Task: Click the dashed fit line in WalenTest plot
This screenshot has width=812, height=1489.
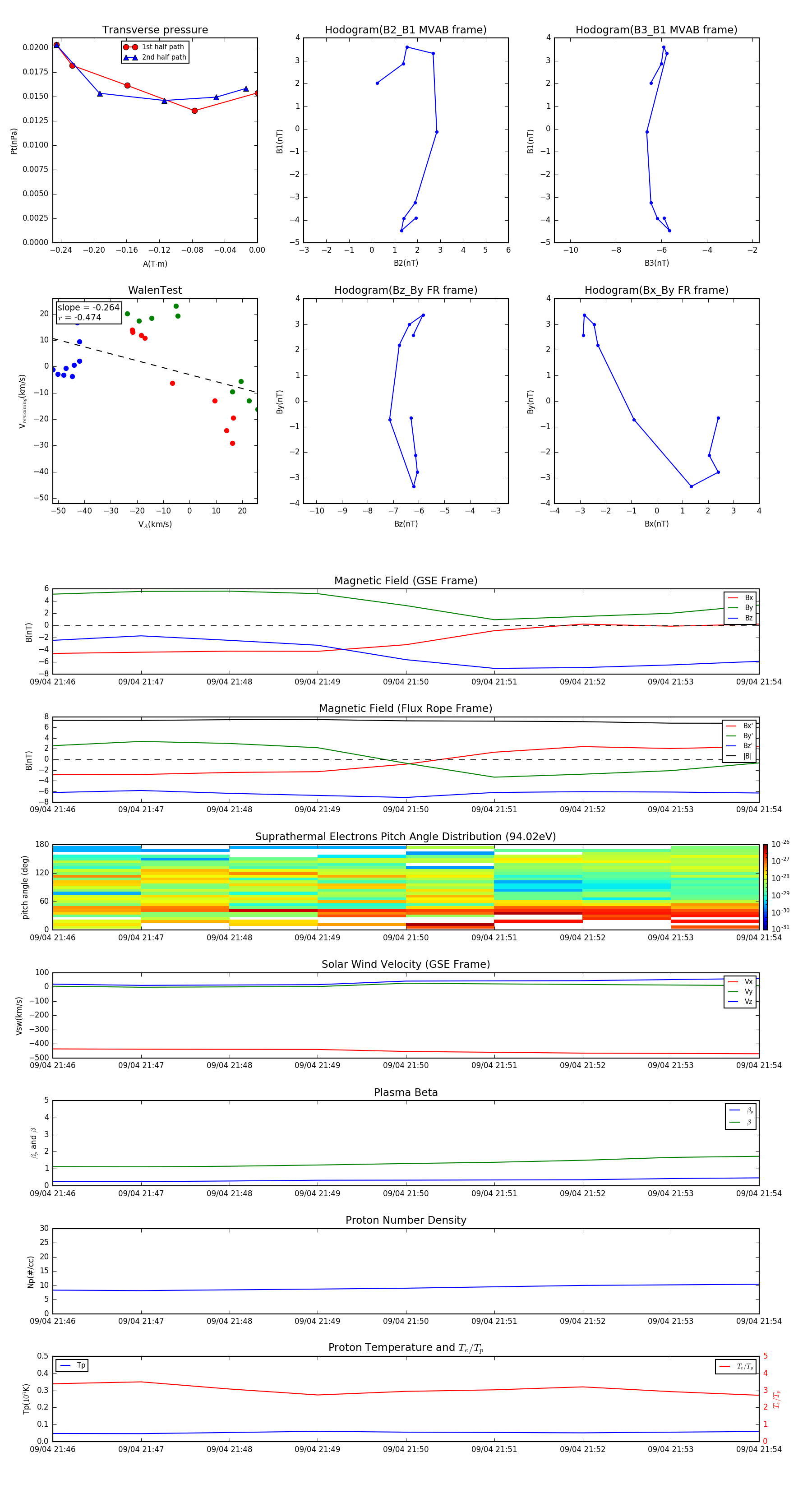Action: 155,365
